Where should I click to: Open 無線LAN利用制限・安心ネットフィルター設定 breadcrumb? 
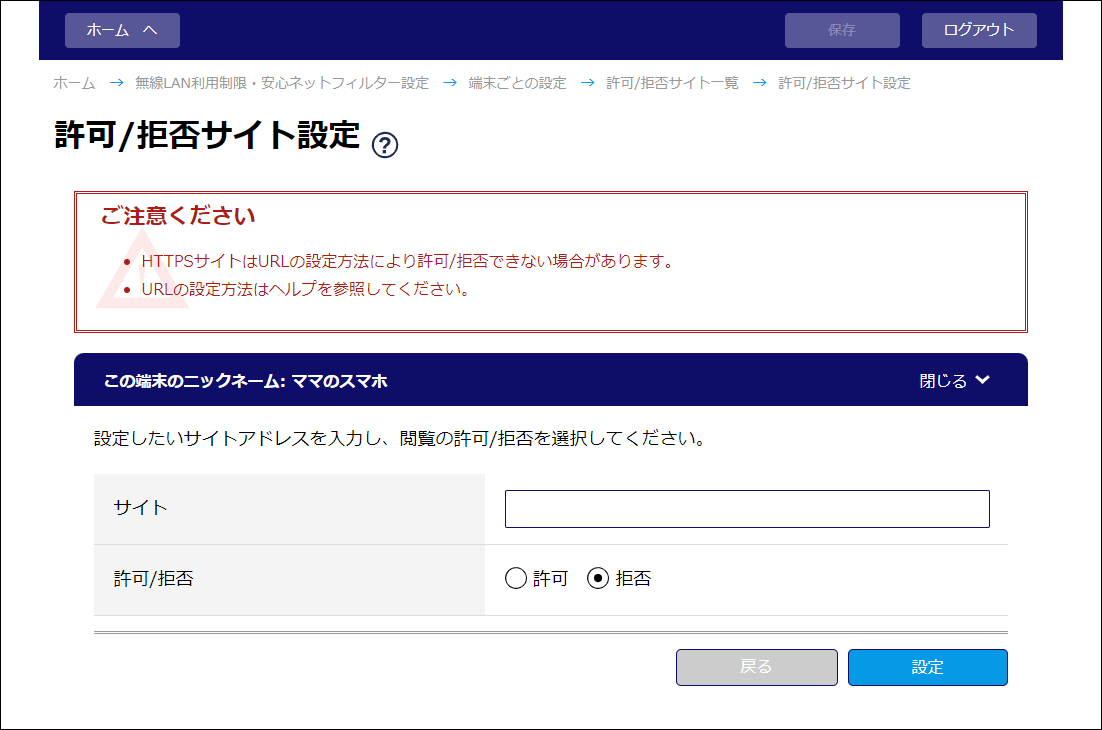[282, 83]
